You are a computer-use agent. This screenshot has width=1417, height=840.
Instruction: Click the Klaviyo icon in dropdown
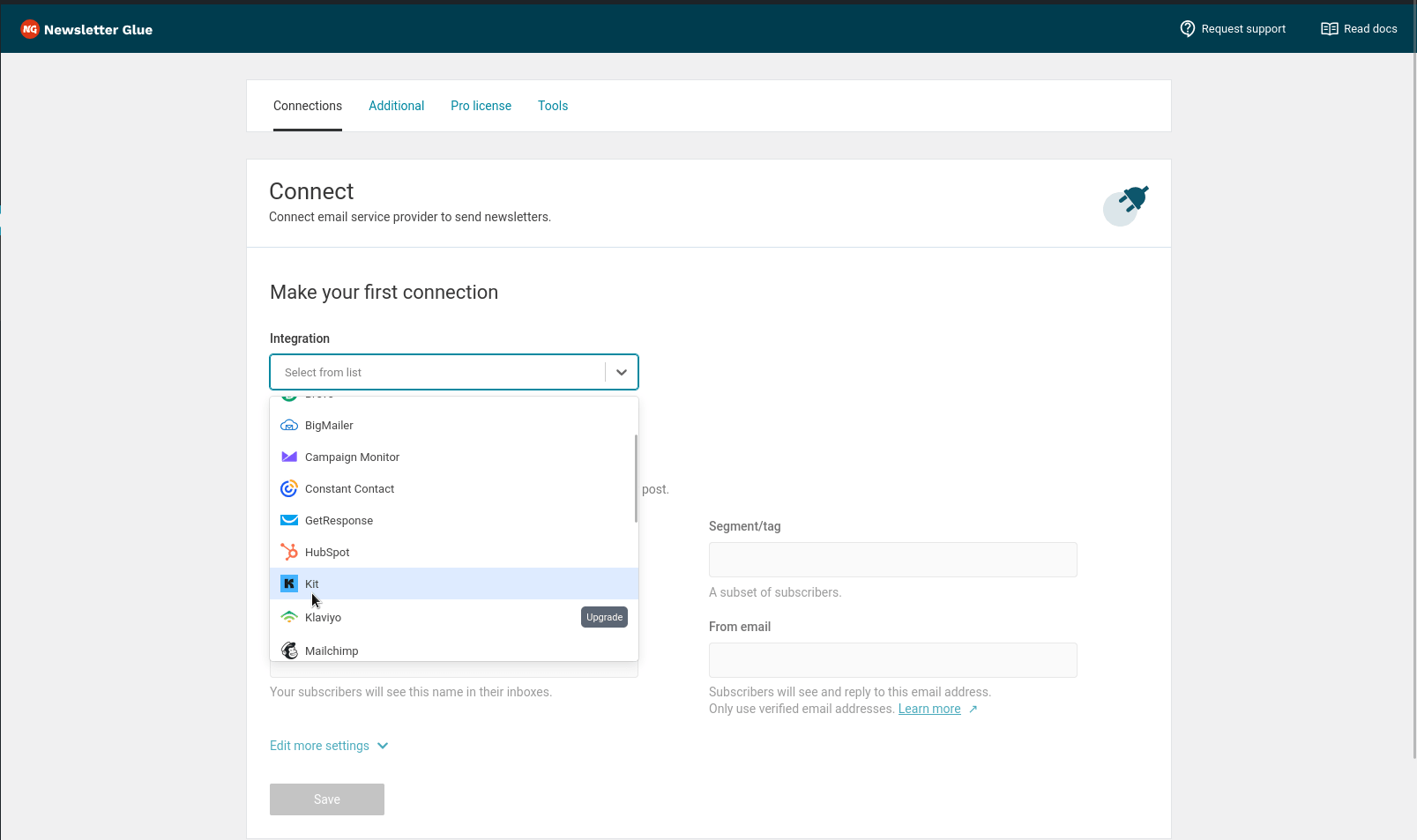289,617
